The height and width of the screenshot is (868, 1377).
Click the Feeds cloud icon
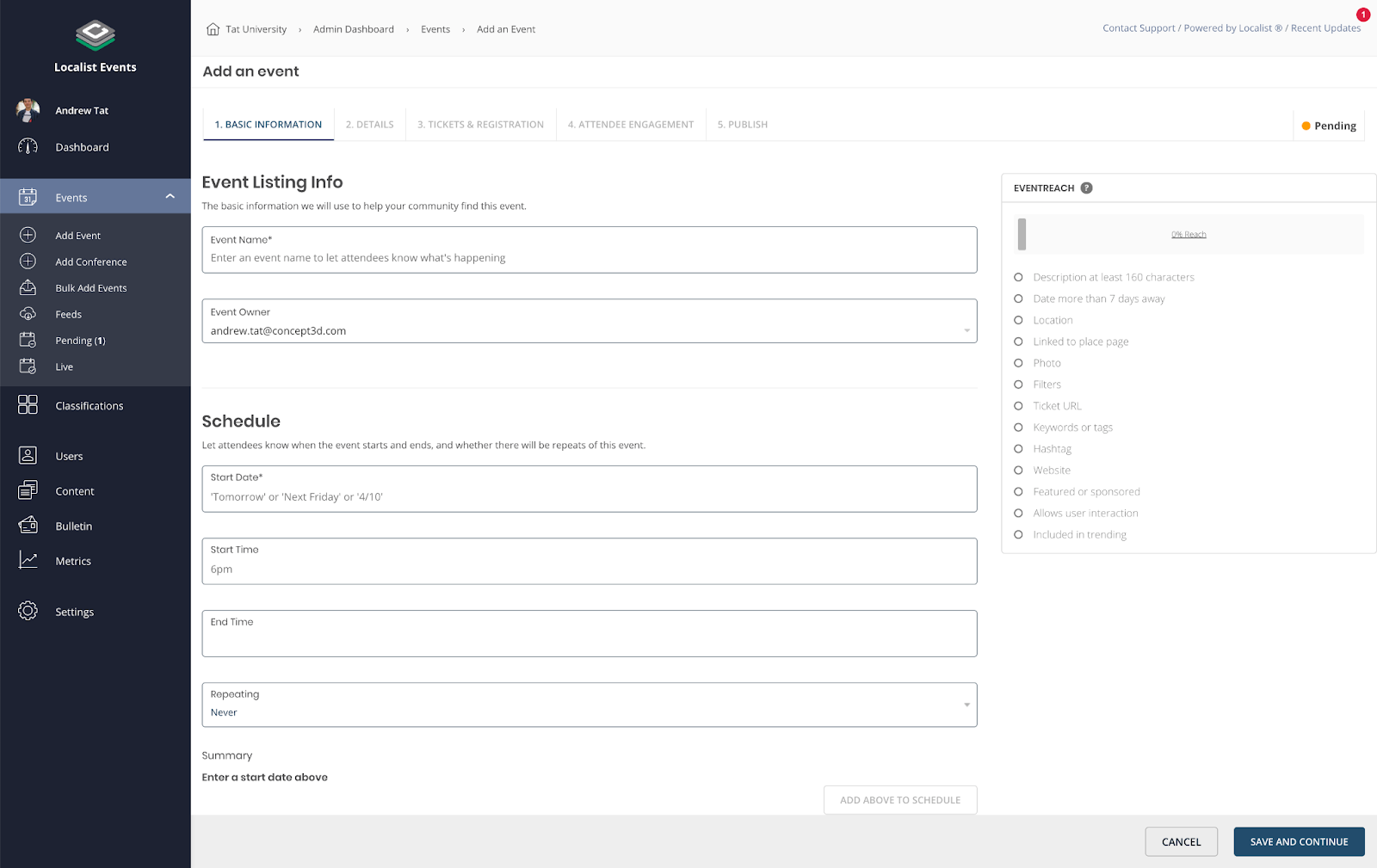pyautogui.click(x=28, y=313)
